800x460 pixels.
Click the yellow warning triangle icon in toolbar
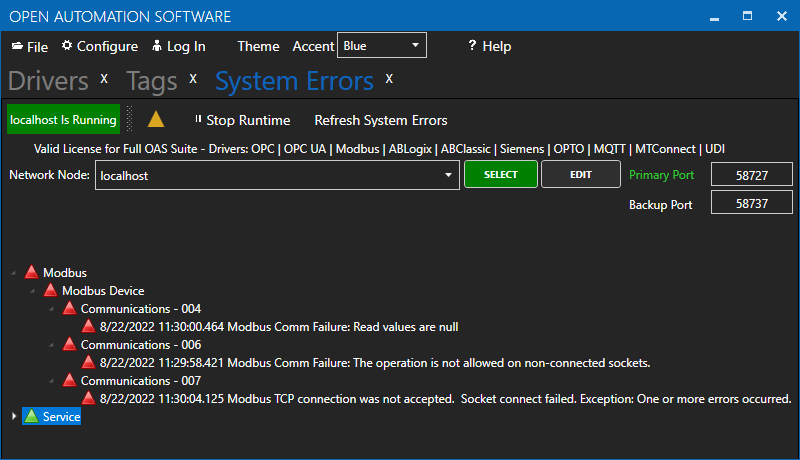[x=155, y=120]
